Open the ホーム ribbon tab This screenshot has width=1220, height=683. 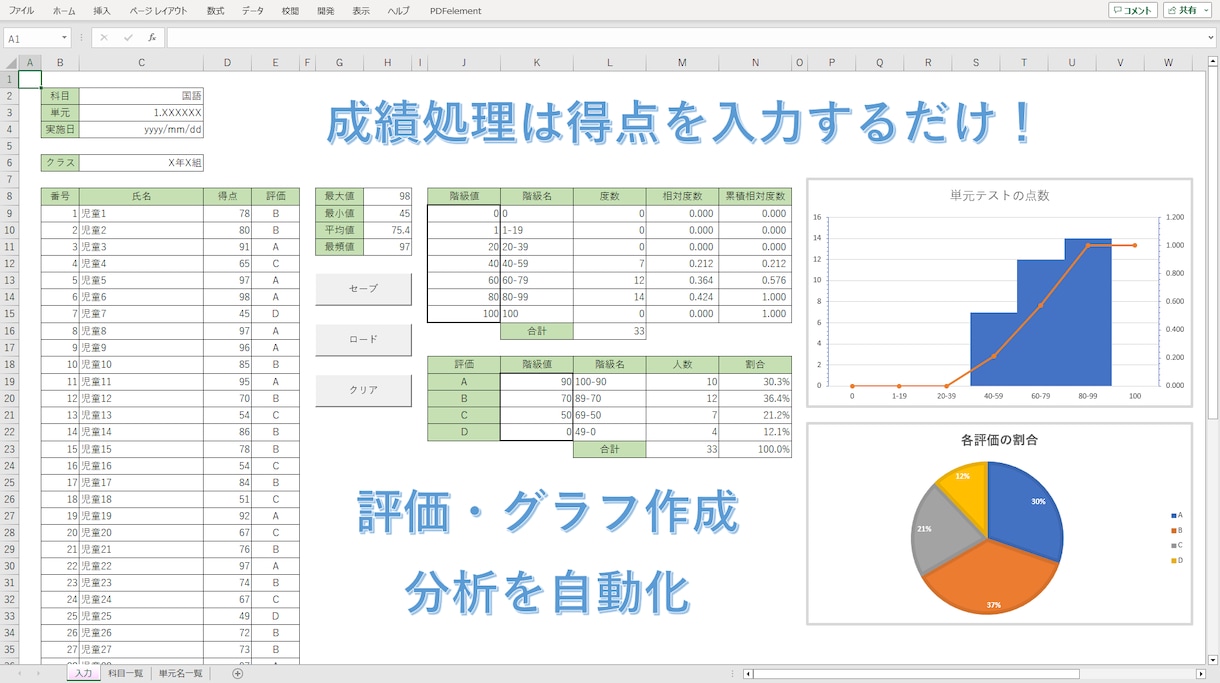tap(64, 10)
